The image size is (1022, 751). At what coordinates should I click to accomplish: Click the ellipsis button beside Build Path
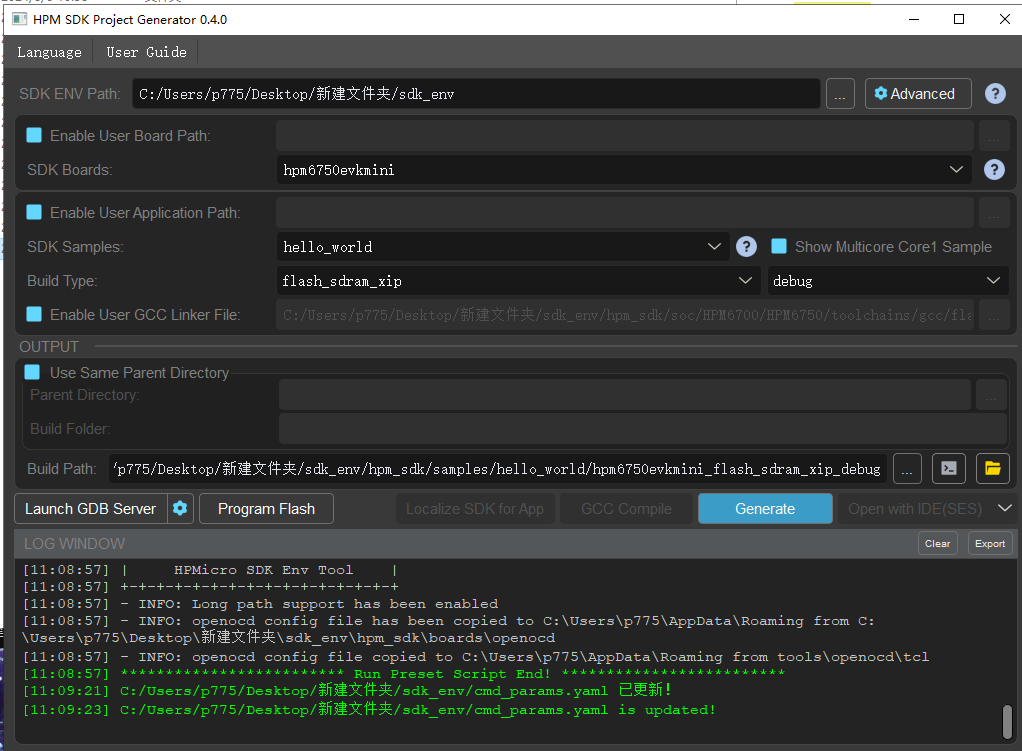(907, 468)
